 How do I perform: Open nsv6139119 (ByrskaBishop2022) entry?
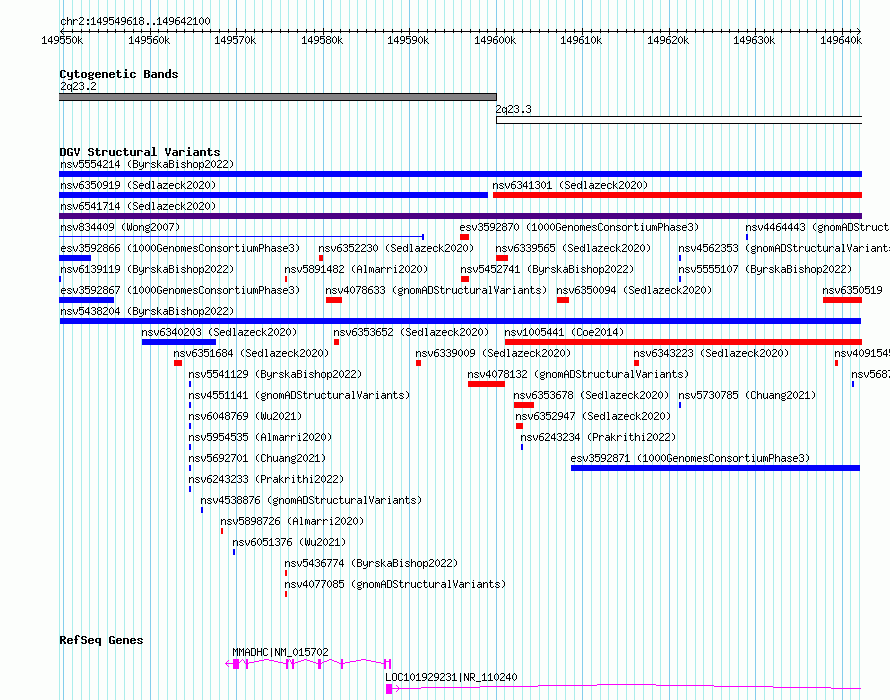click(147, 270)
